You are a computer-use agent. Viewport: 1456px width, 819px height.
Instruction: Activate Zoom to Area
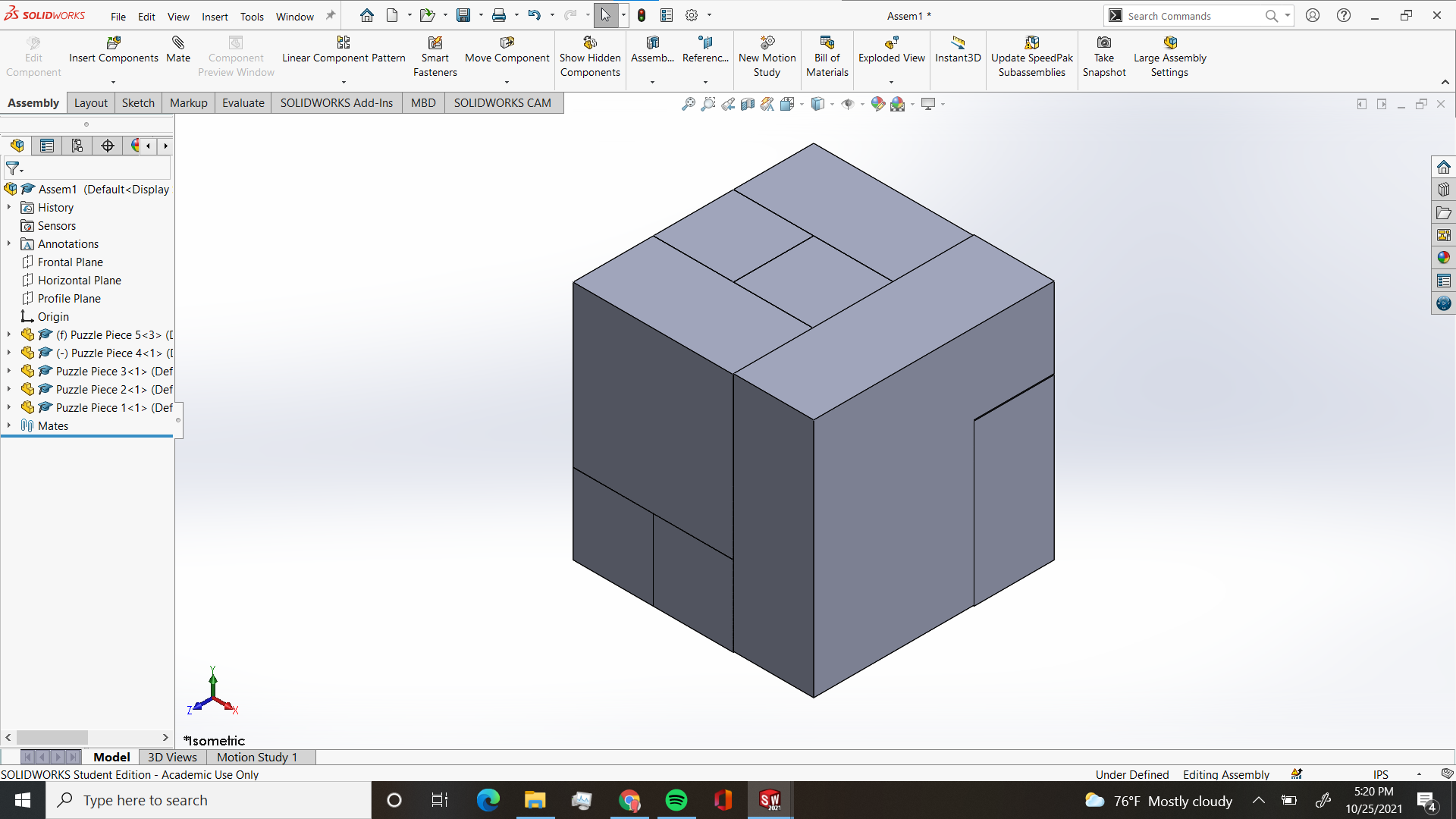coord(708,104)
